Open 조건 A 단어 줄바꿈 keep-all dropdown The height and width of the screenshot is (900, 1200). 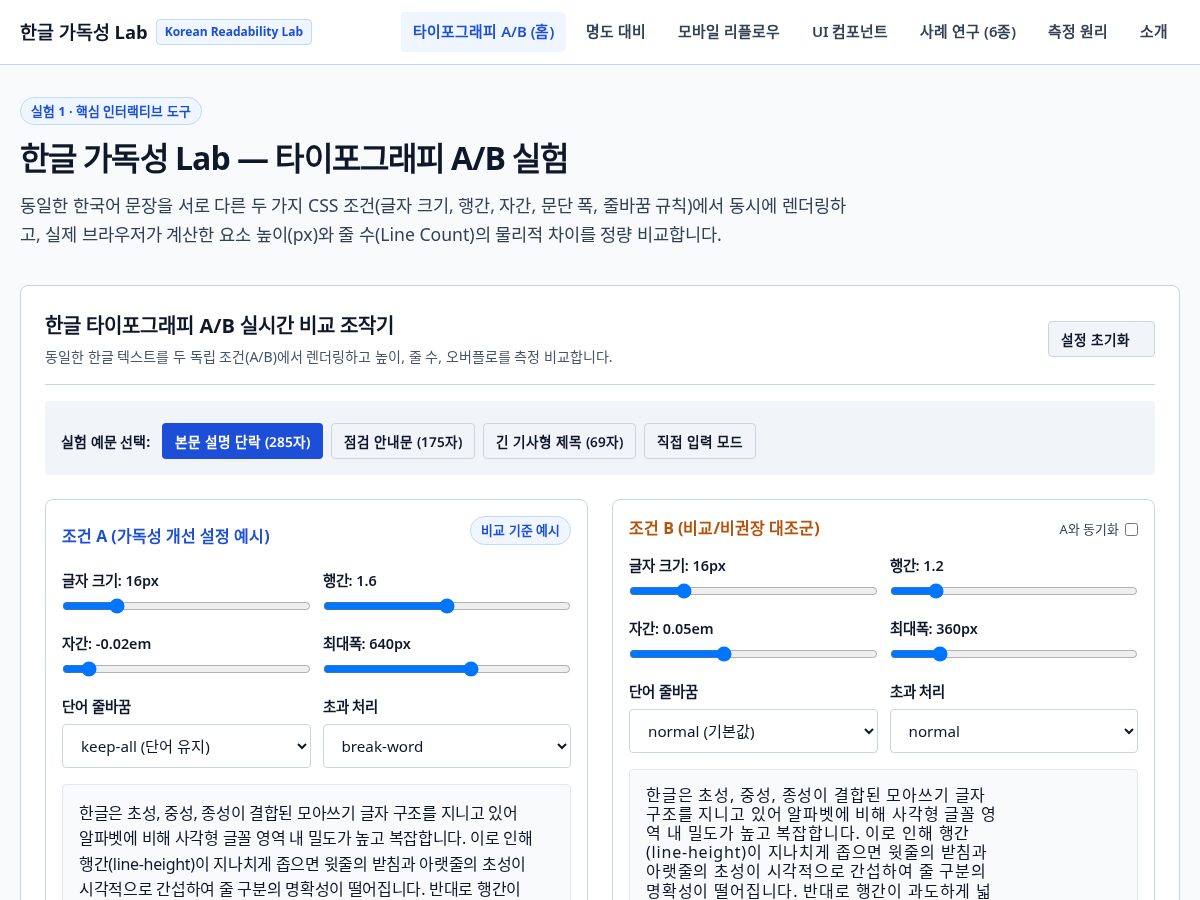click(186, 746)
